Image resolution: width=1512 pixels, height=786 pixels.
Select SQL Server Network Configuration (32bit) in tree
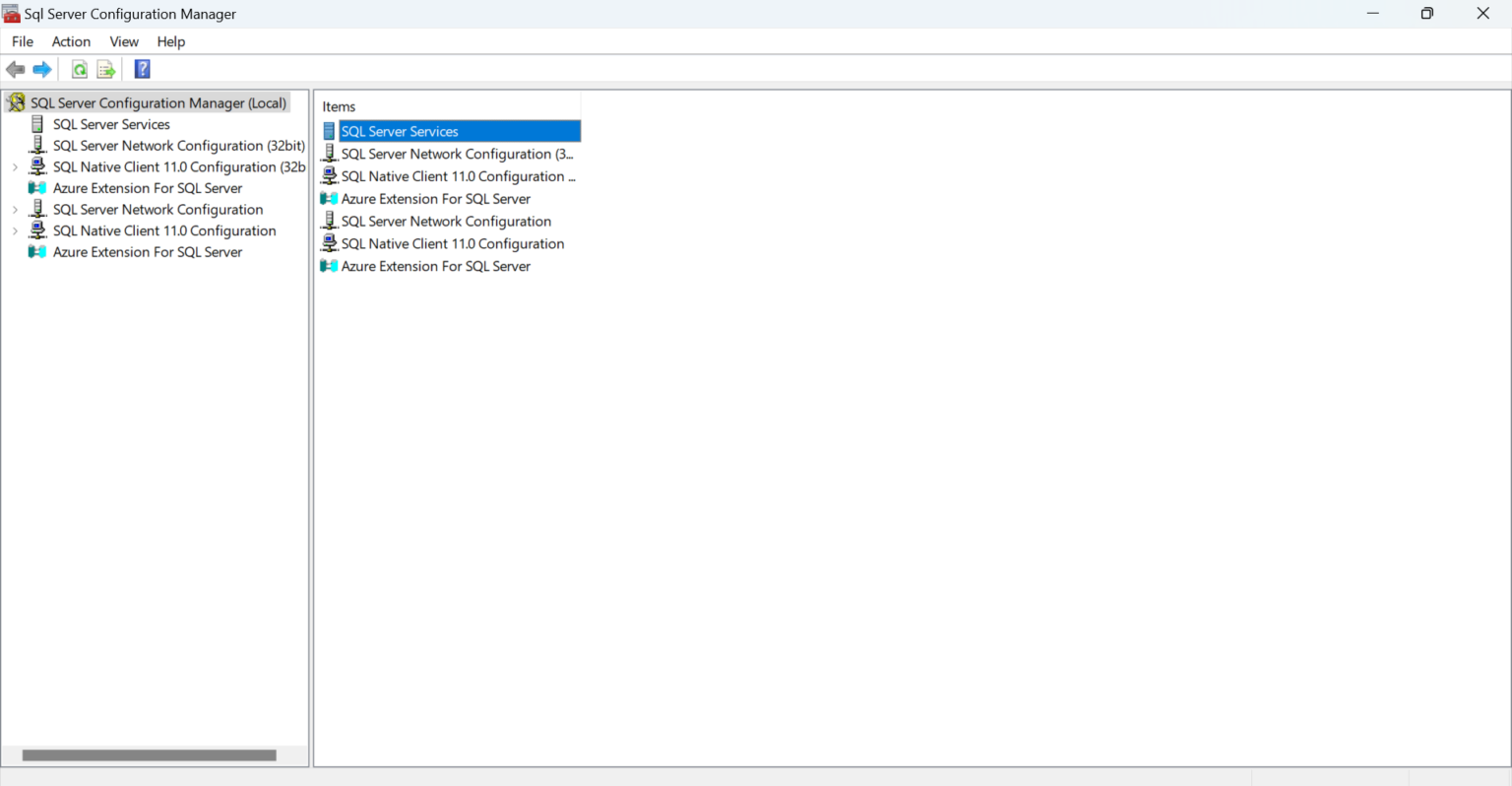[177, 145]
